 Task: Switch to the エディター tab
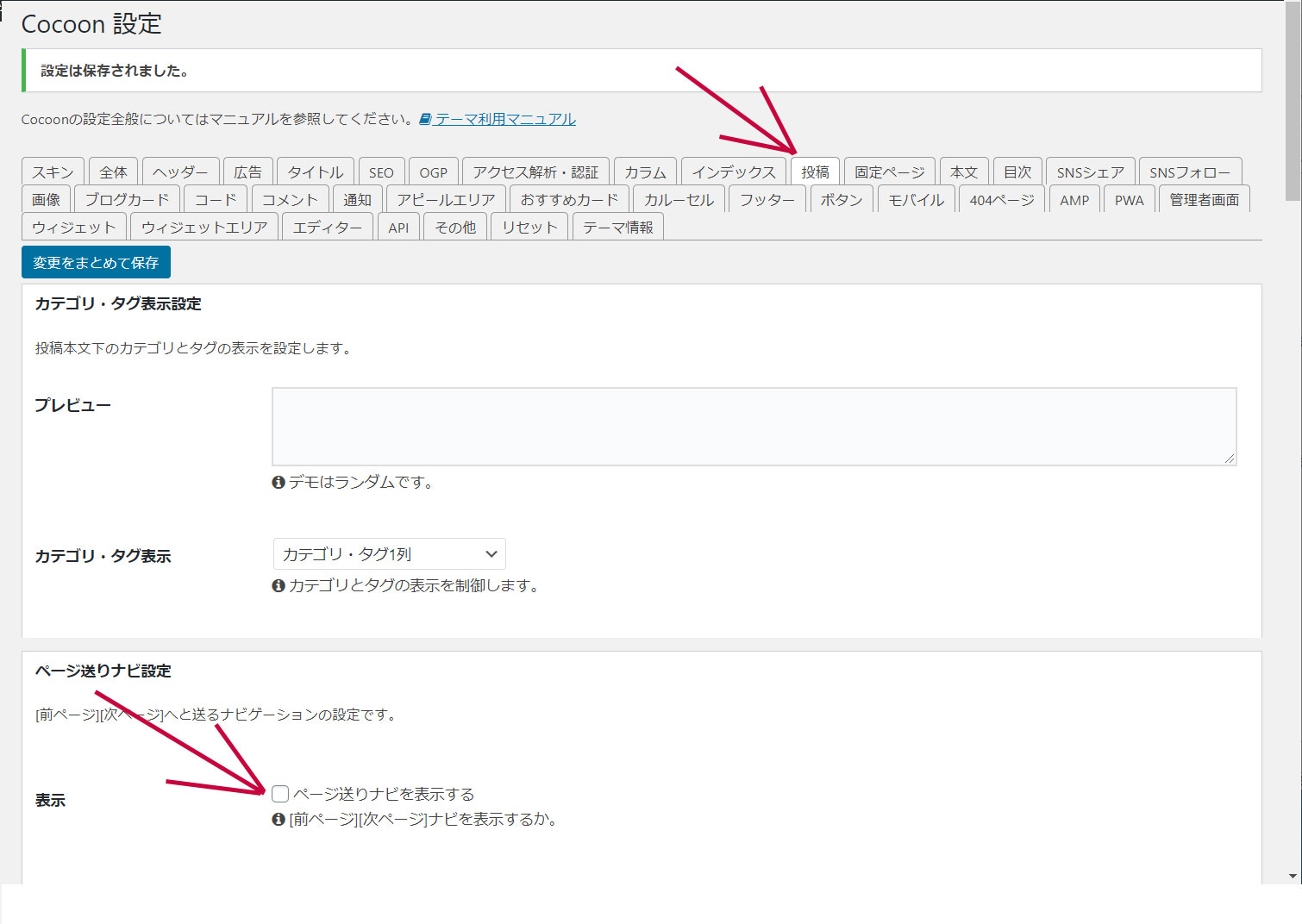tap(328, 227)
